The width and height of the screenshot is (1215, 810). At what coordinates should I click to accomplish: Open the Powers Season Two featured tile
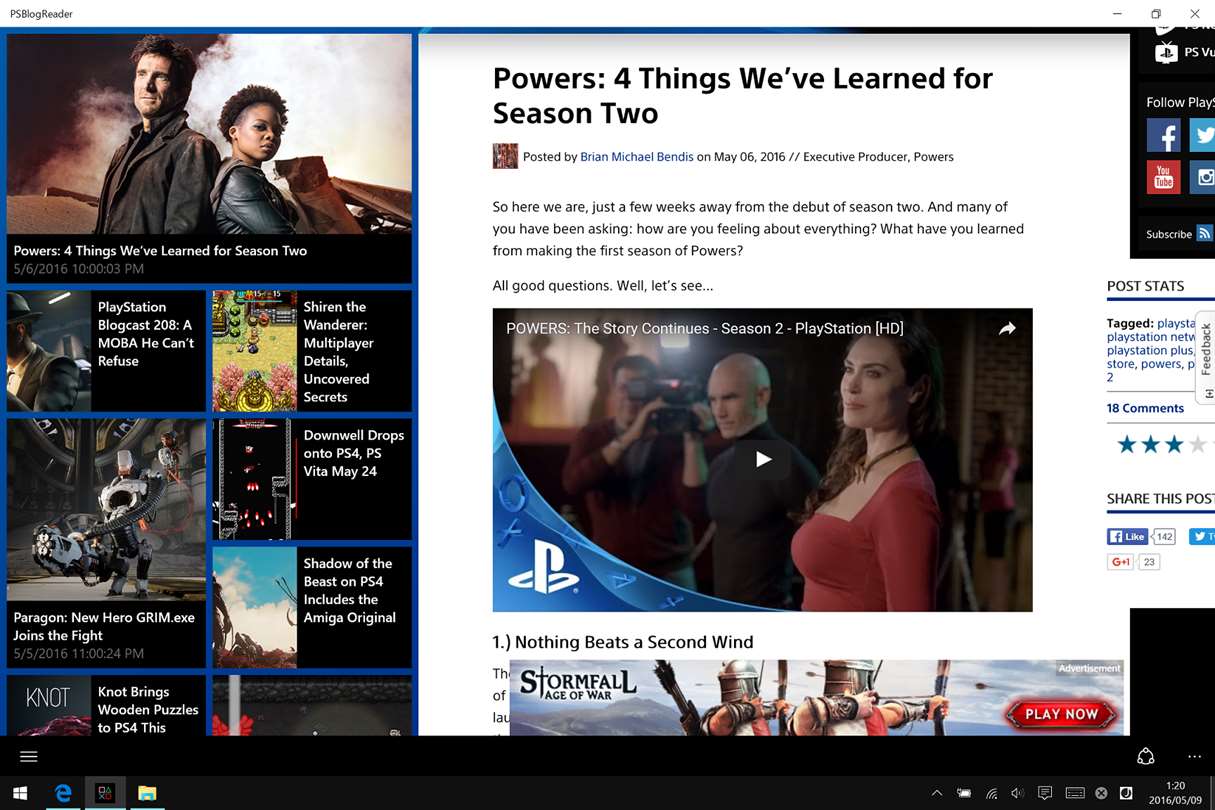coord(209,158)
